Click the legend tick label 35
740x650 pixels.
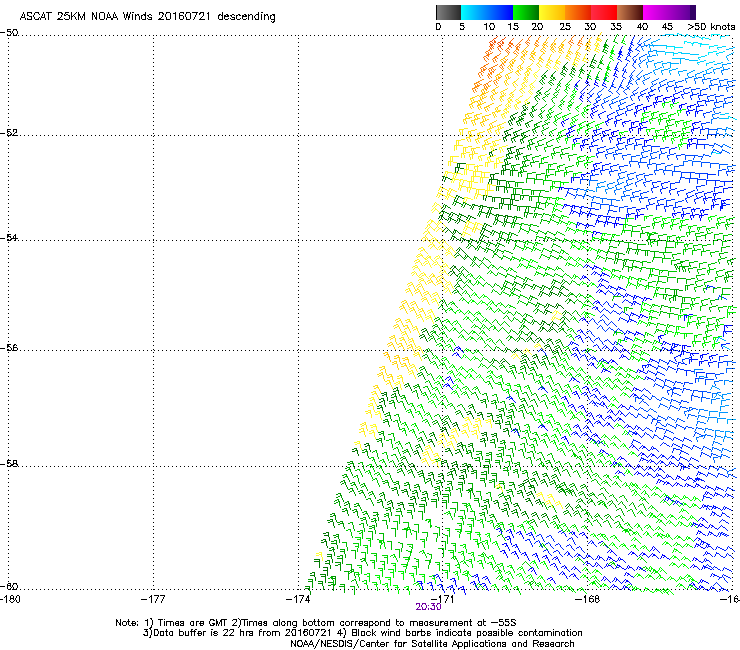click(616, 27)
